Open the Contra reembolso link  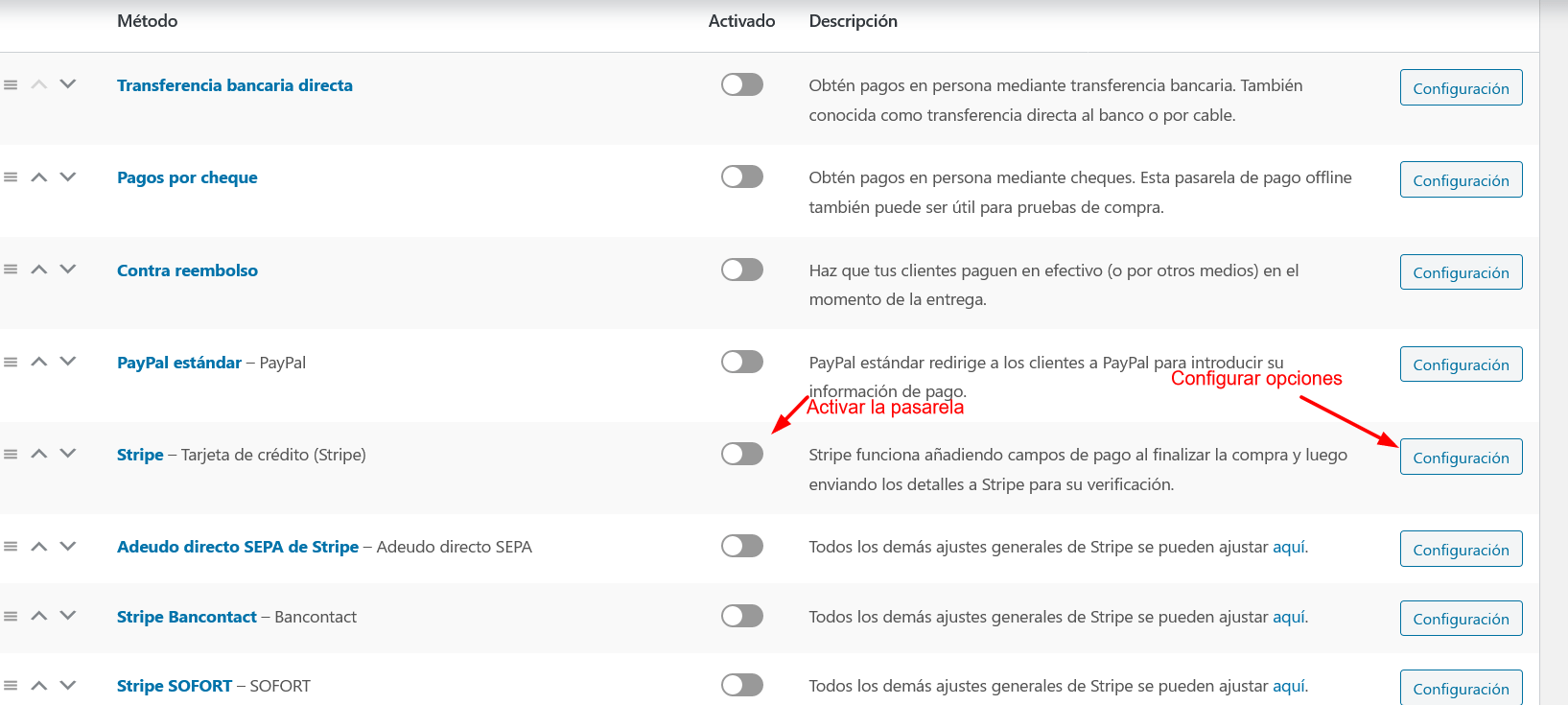(187, 270)
